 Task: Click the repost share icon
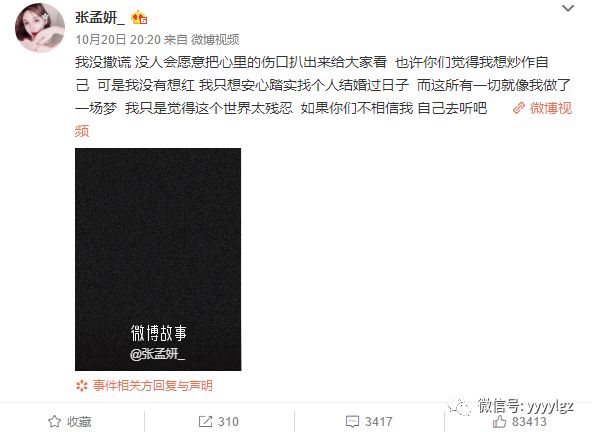pyautogui.click(x=205, y=421)
